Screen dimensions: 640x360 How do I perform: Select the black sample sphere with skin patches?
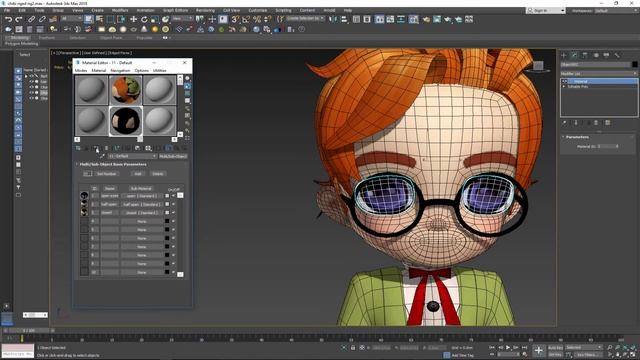pos(126,120)
